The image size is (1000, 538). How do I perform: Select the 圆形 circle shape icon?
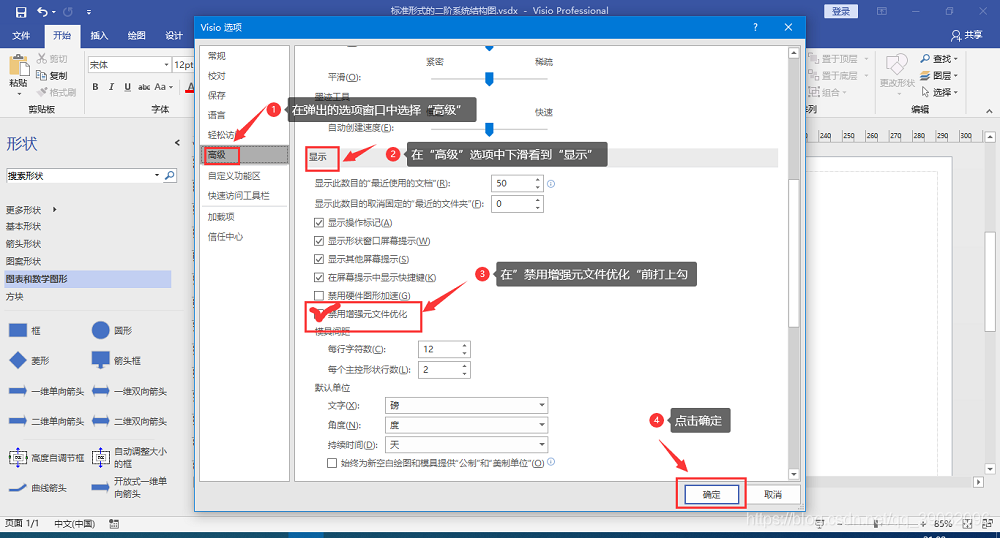tap(101, 330)
